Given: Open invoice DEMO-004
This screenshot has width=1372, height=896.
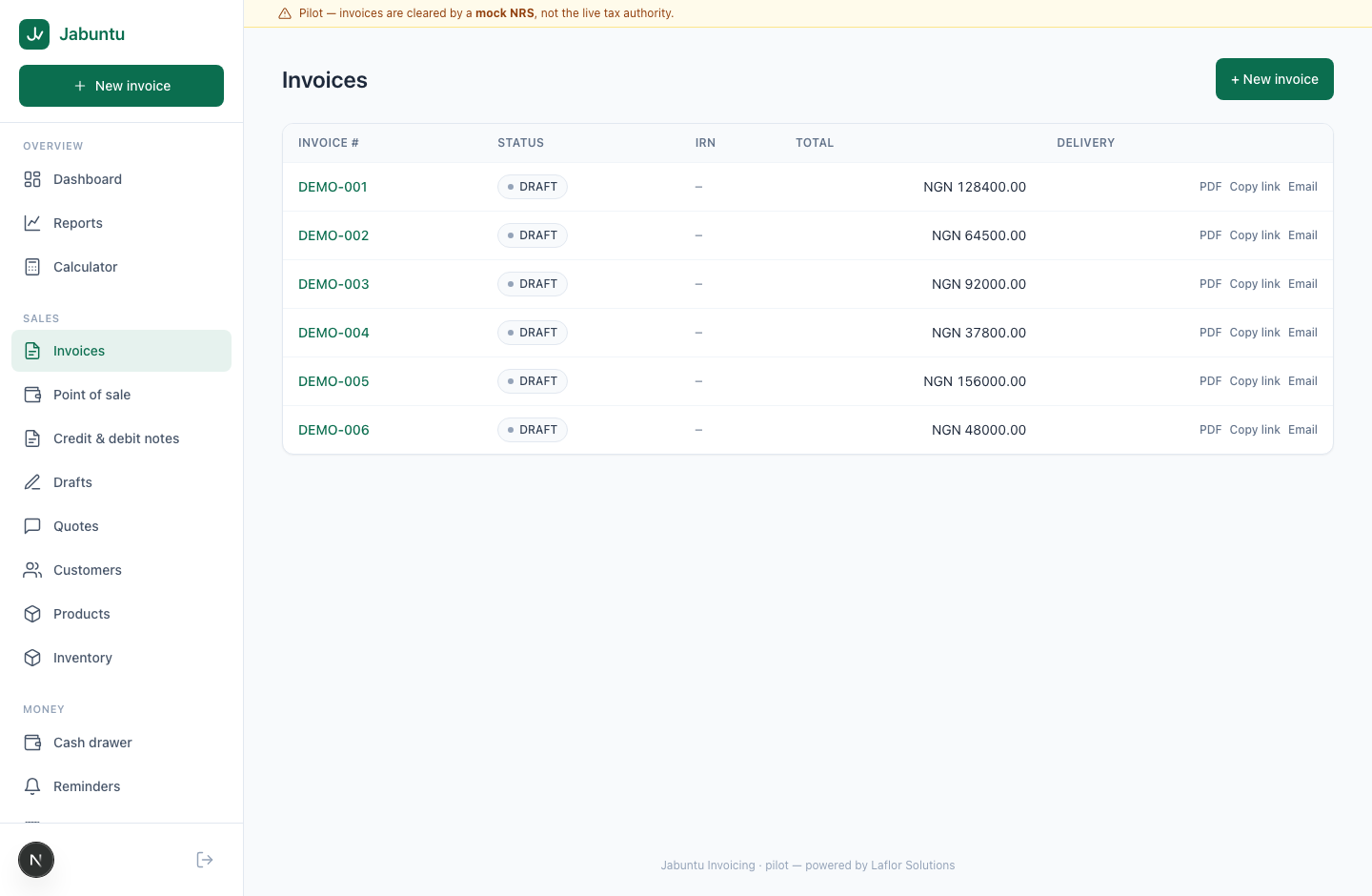Looking at the screenshot, I should point(333,333).
